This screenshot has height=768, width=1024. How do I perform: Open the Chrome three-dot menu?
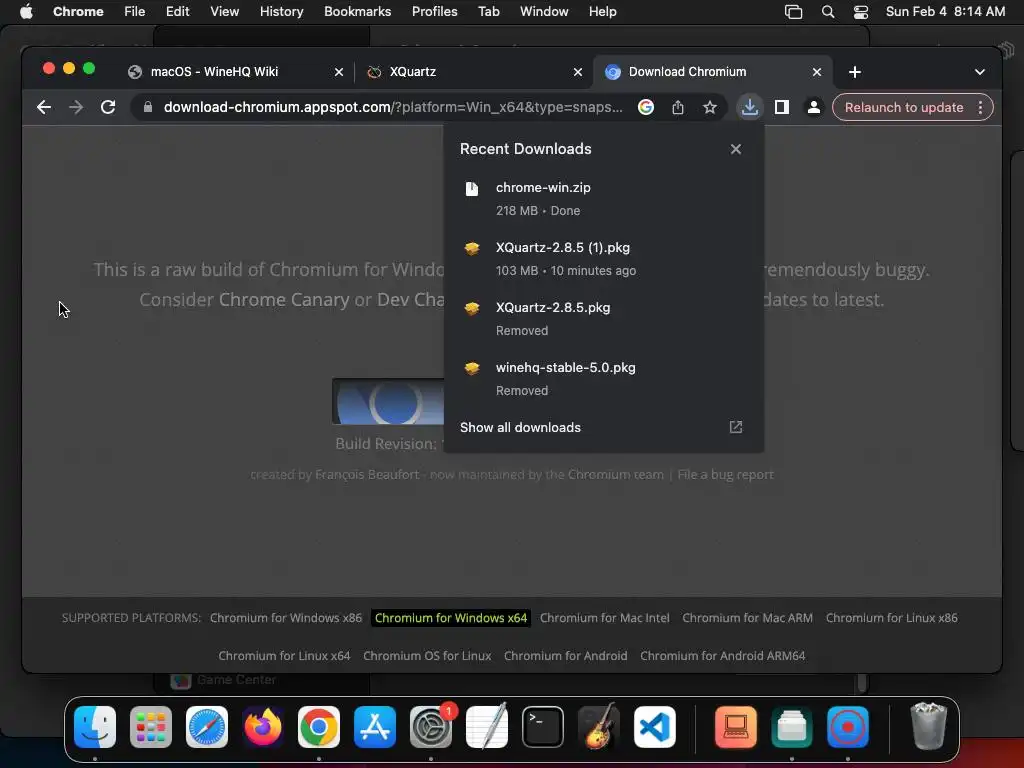(x=980, y=107)
